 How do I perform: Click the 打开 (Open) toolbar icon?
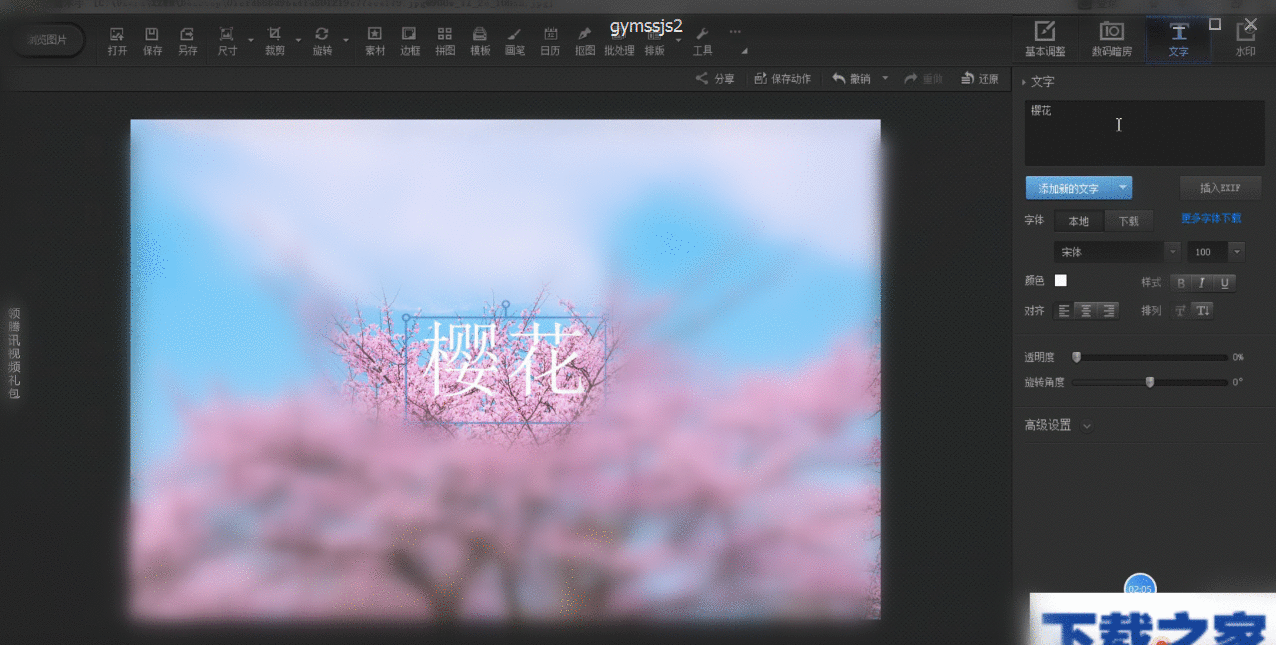click(117, 40)
